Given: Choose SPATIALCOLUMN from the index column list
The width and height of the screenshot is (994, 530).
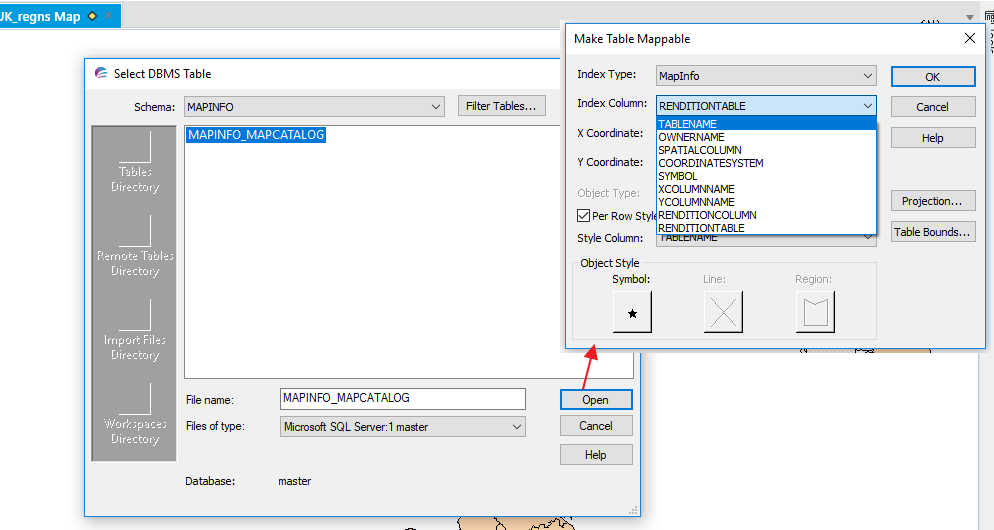Looking at the screenshot, I should [700, 150].
